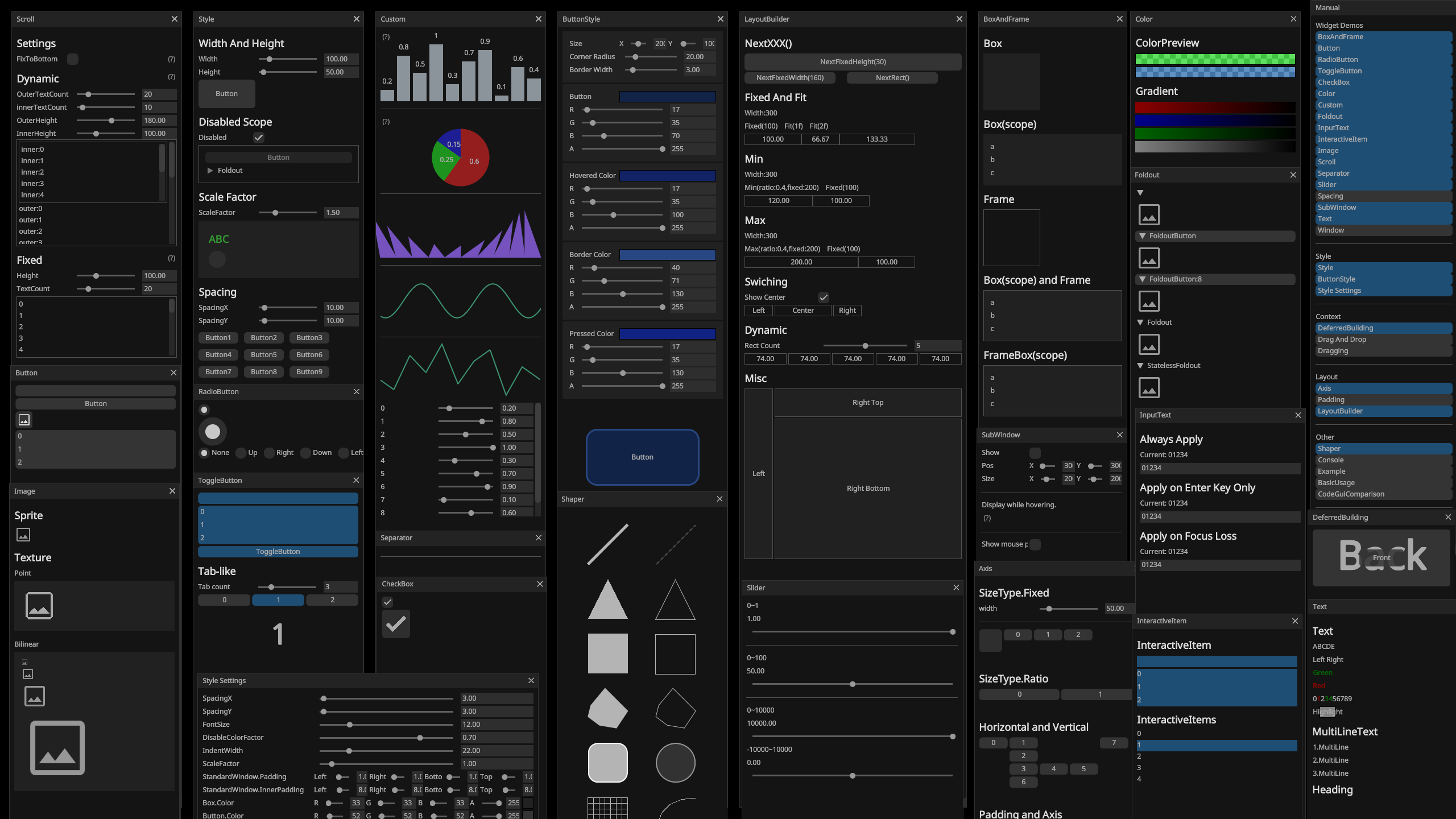This screenshot has width=1456, height=819.
Task: Click the Sprite image icon in Image panel
Action: (23, 535)
